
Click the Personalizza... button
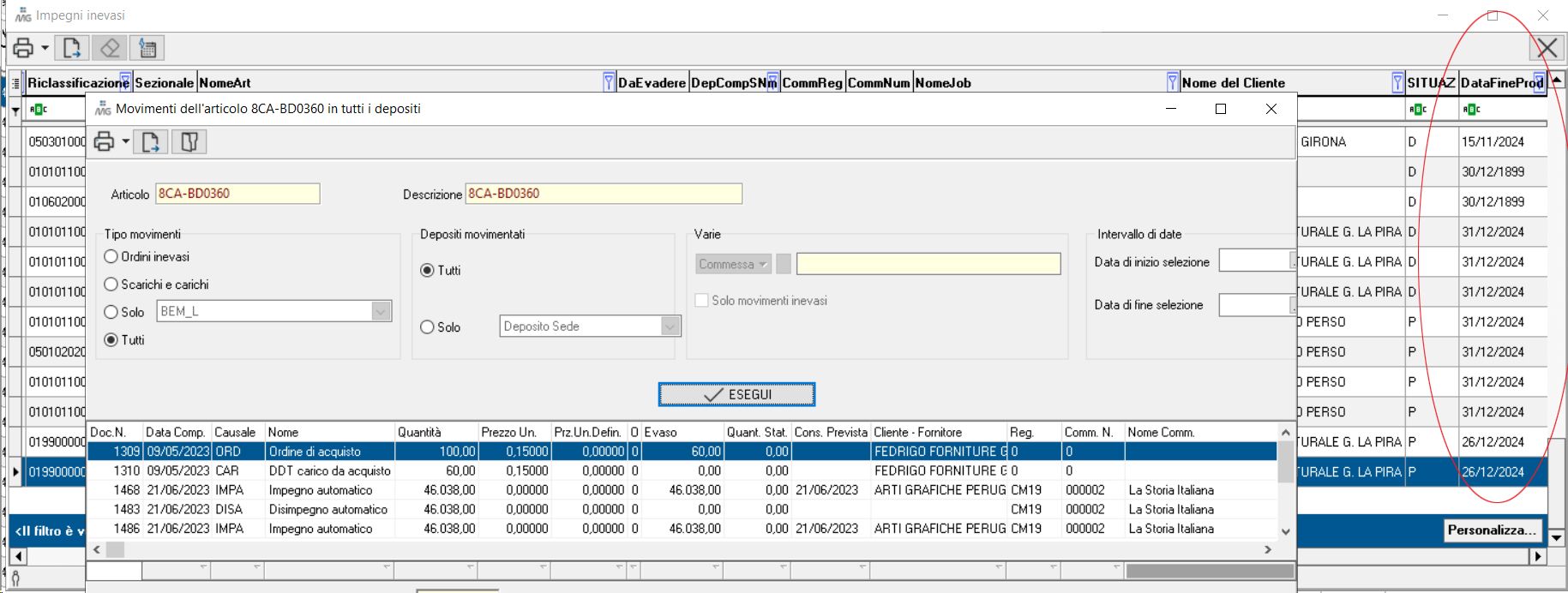1493,530
